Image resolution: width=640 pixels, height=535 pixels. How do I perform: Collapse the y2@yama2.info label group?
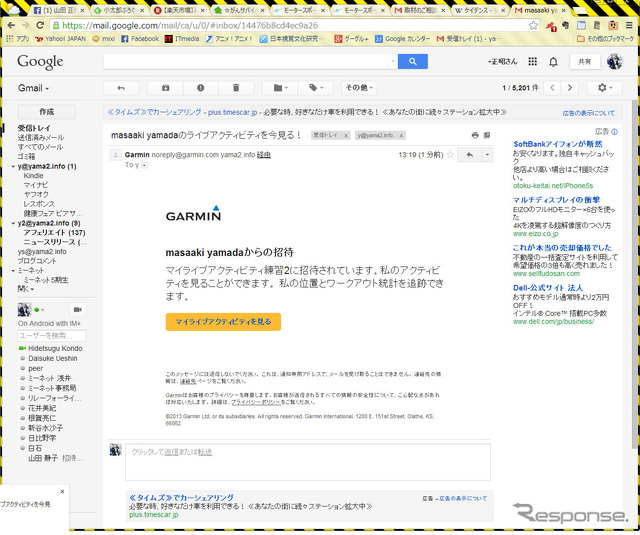(x=13, y=223)
